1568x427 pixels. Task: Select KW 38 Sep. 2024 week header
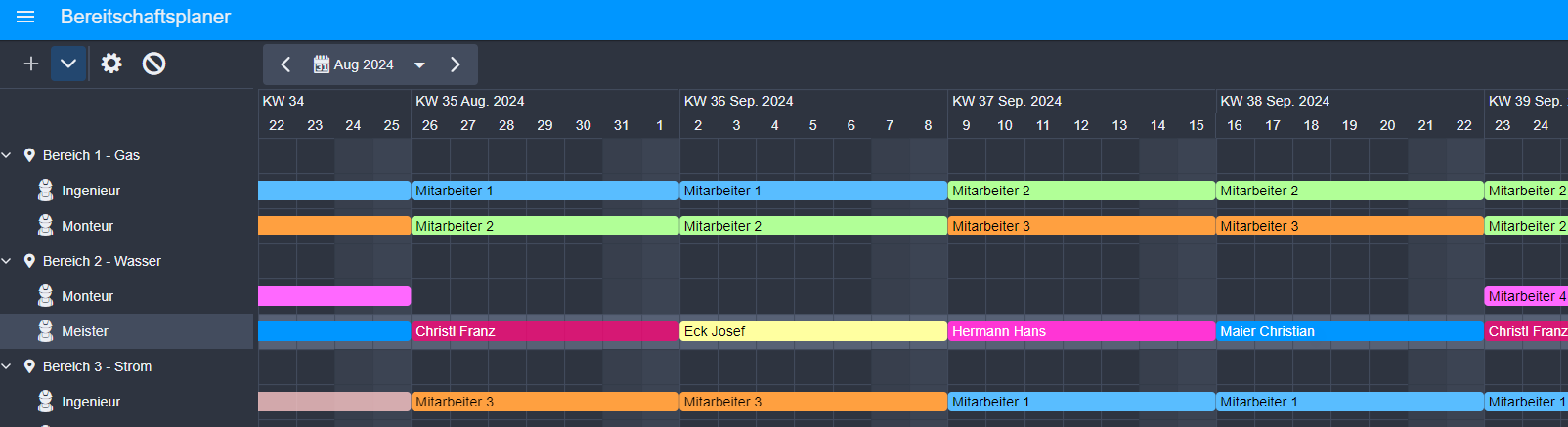click(x=1350, y=101)
